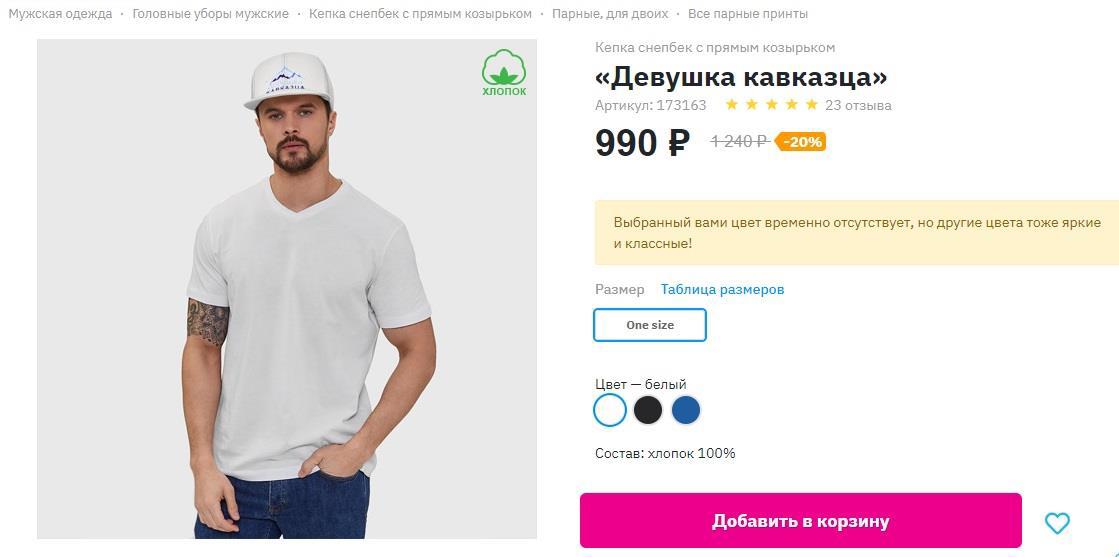The height and width of the screenshot is (557, 1119).
Task: Click the product title «Девушка кавказца»
Action: (x=741, y=77)
